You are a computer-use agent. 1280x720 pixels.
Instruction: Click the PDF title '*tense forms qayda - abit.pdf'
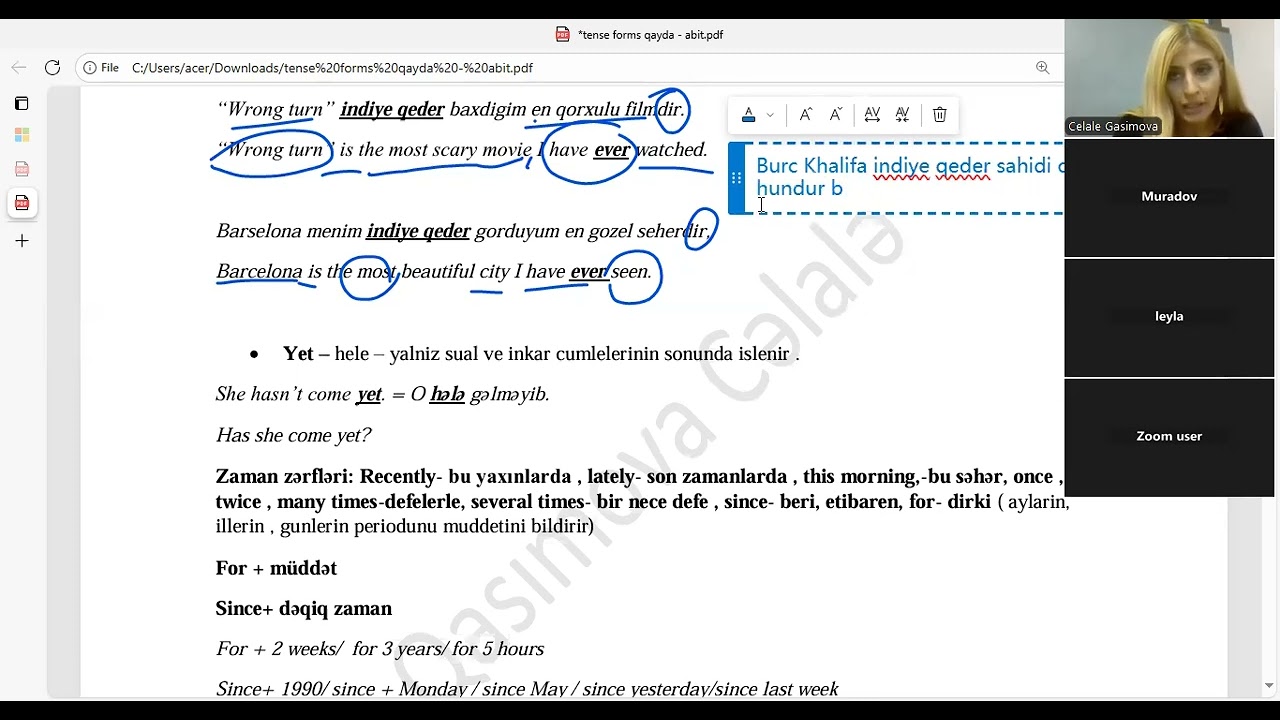[x=650, y=34]
